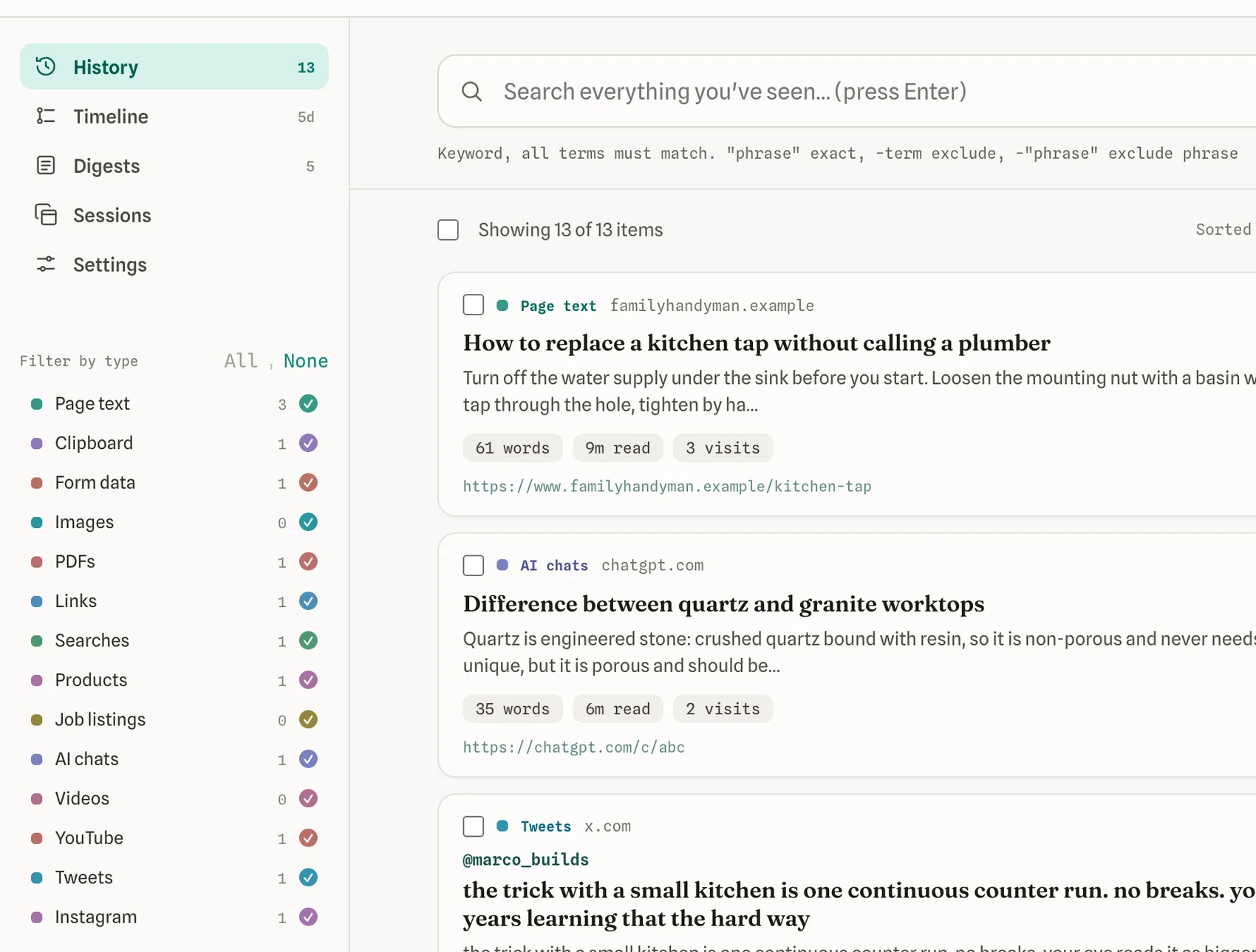Toggle the Clipboard filter checkmark

pyautogui.click(x=308, y=443)
